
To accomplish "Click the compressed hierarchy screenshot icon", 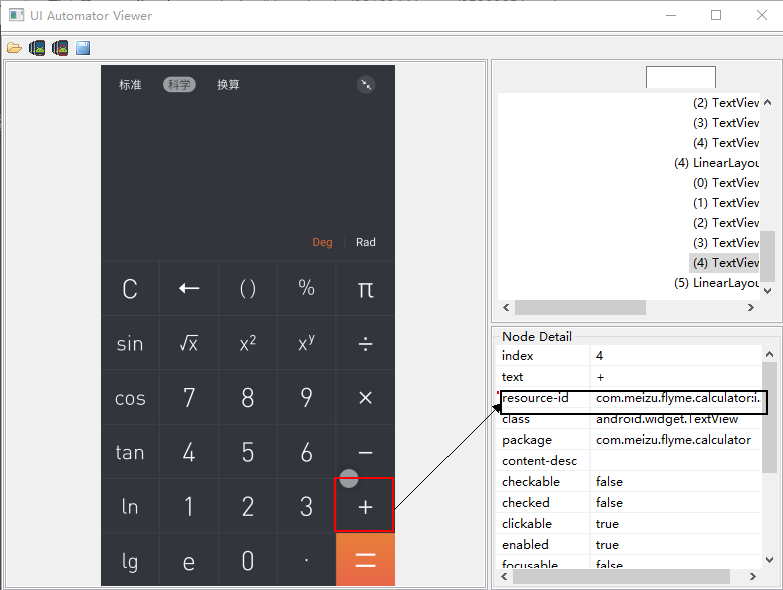I will coord(60,48).
